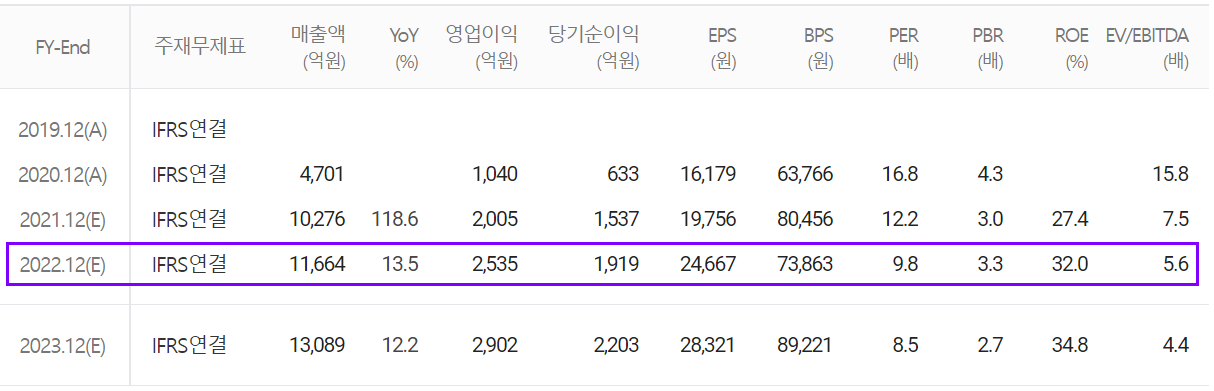The width and height of the screenshot is (1214, 391).
Task: Click IFRS연결 in the 2023.12(E) row
Action: click(x=190, y=346)
